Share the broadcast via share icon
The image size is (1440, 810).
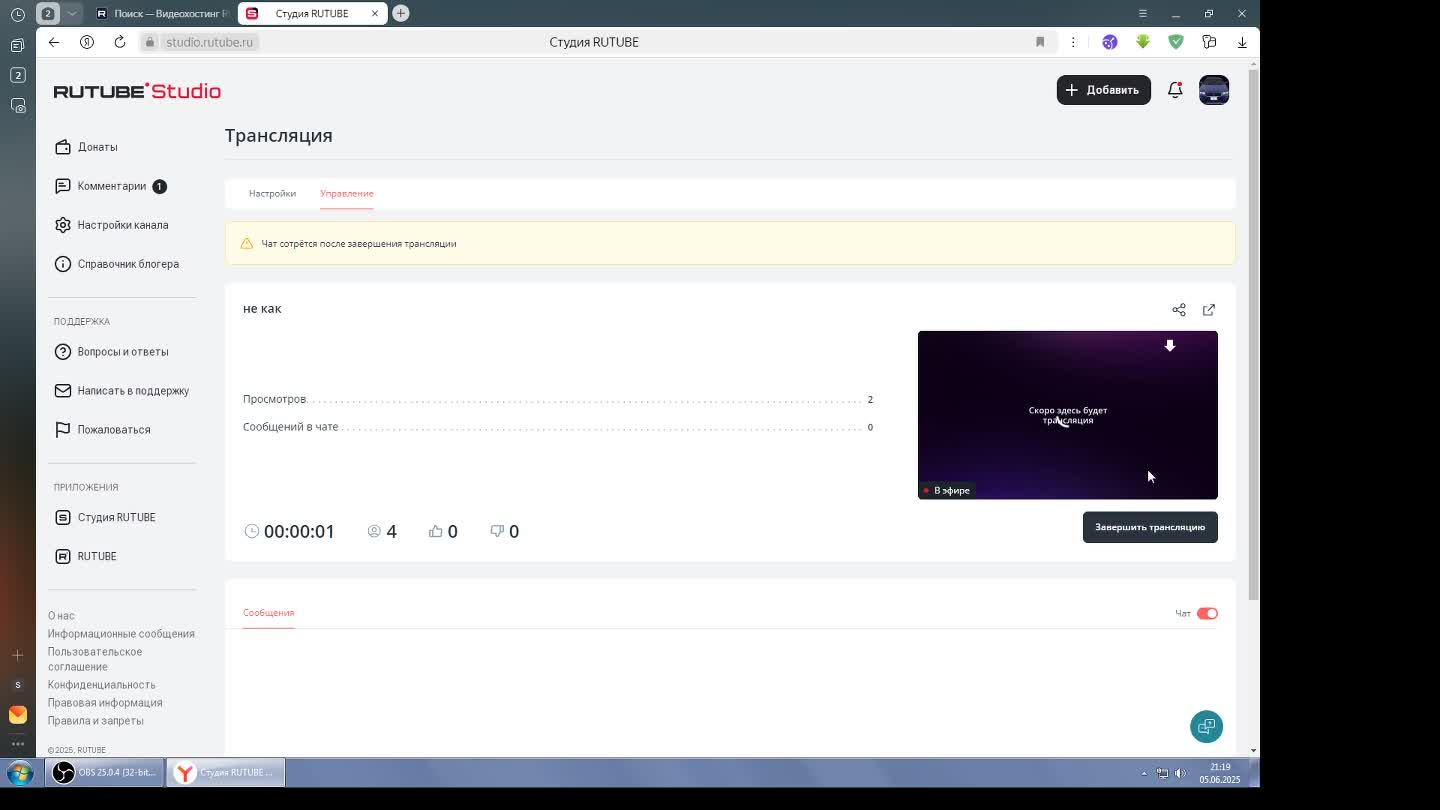click(x=1179, y=310)
